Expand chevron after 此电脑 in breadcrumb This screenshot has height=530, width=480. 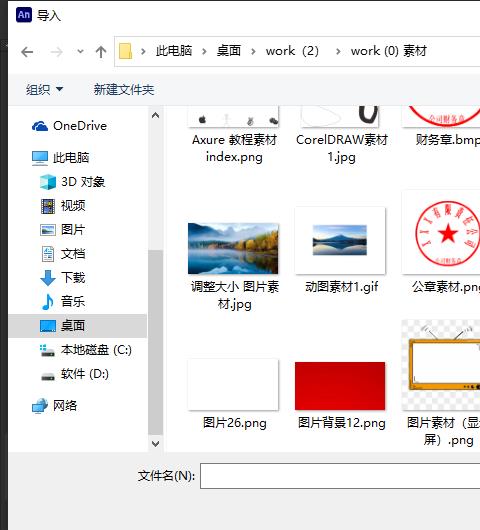[x=204, y=51]
